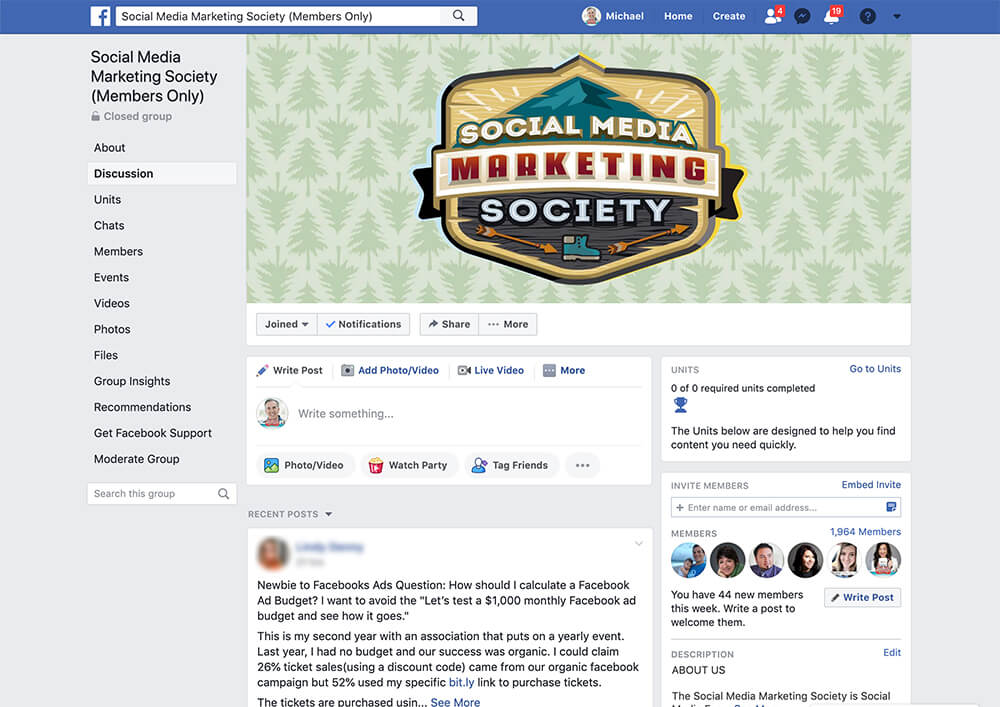The width and height of the screenshot is (1000, 707).
Task: Click the invite members contact book icon
Action: coord(891,507)
